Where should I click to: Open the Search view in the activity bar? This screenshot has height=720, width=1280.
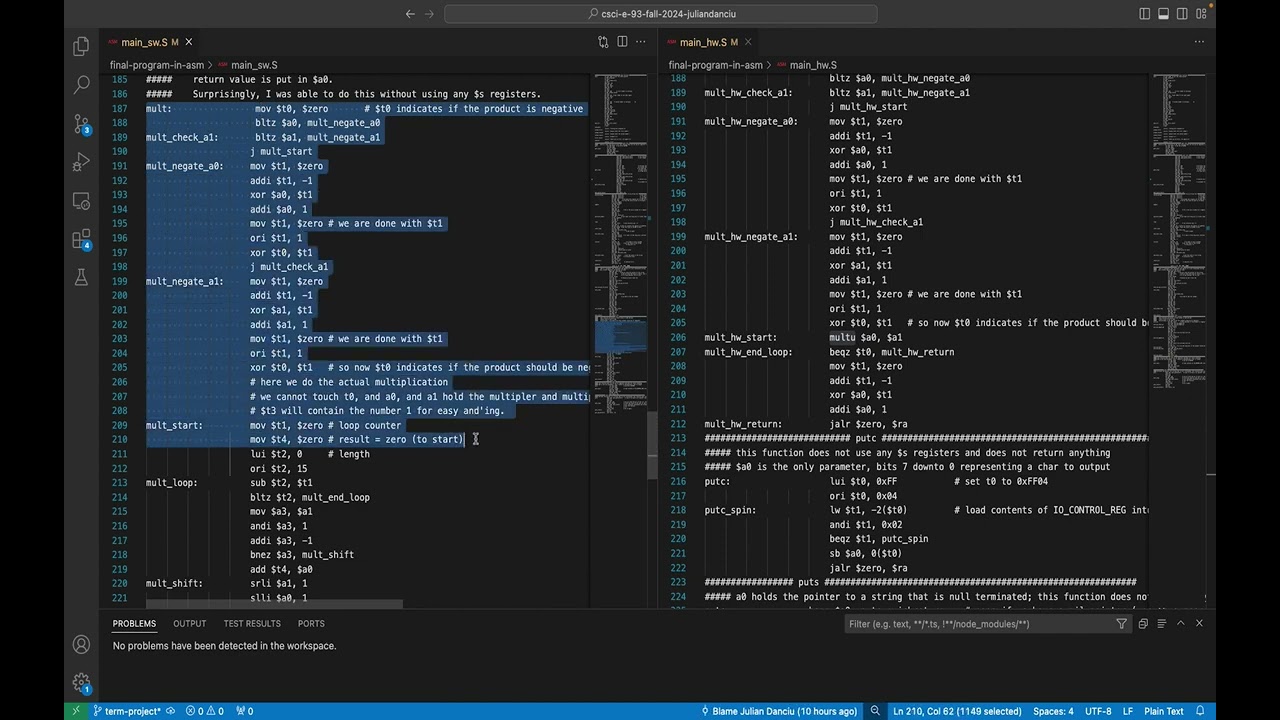click(x=82, y=86)
